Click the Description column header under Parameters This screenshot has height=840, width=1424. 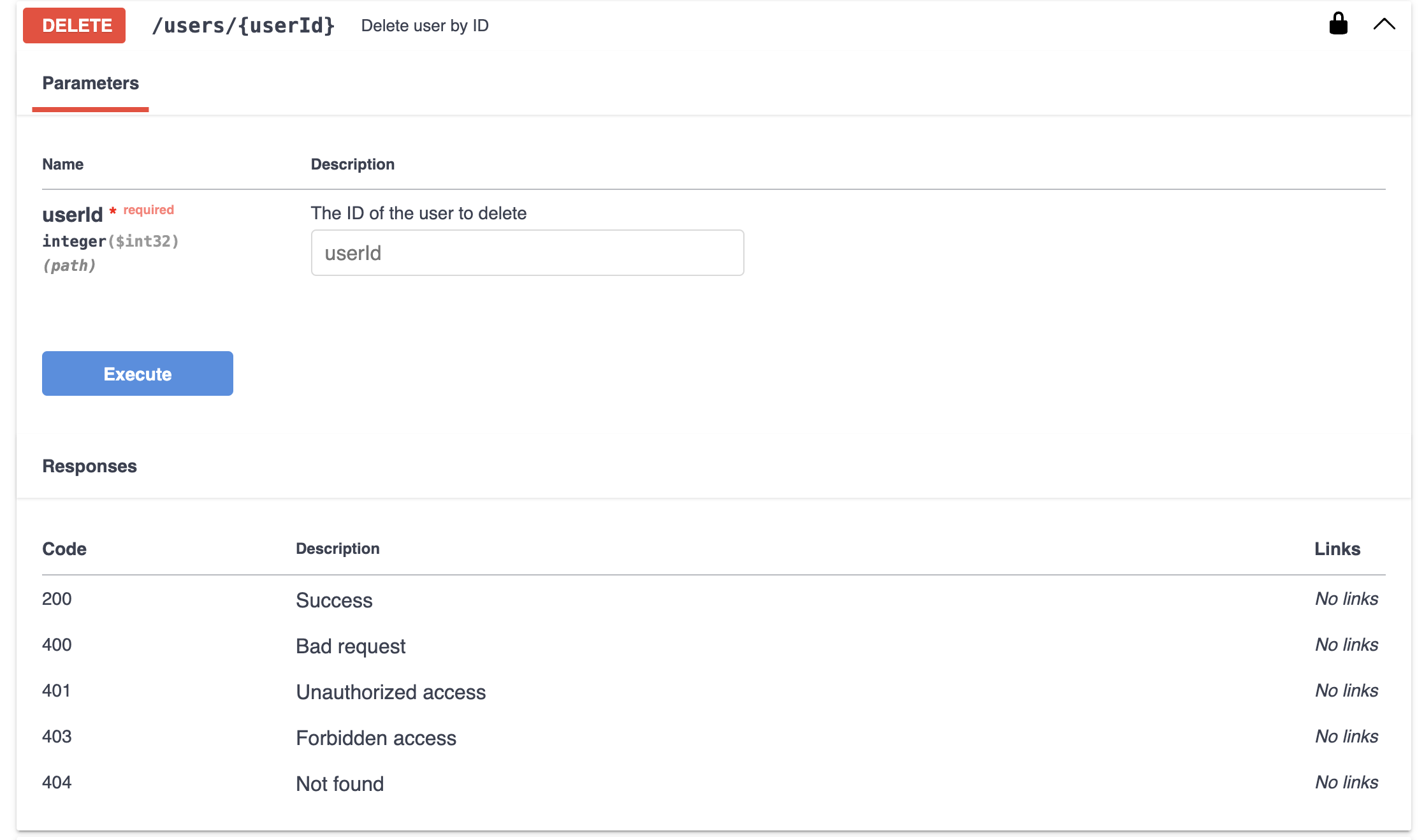coord(352,164)
